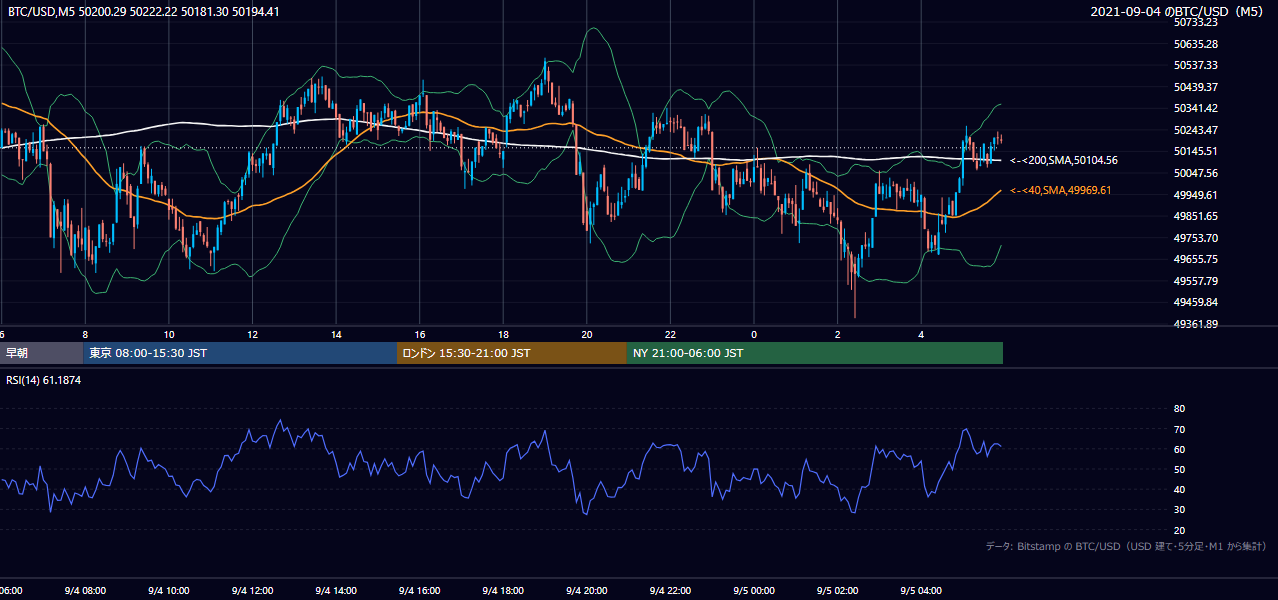The height and width of the screenshot is (600, 1278).
Task: Click RSI axis level 70
Action: point(1179,430)
